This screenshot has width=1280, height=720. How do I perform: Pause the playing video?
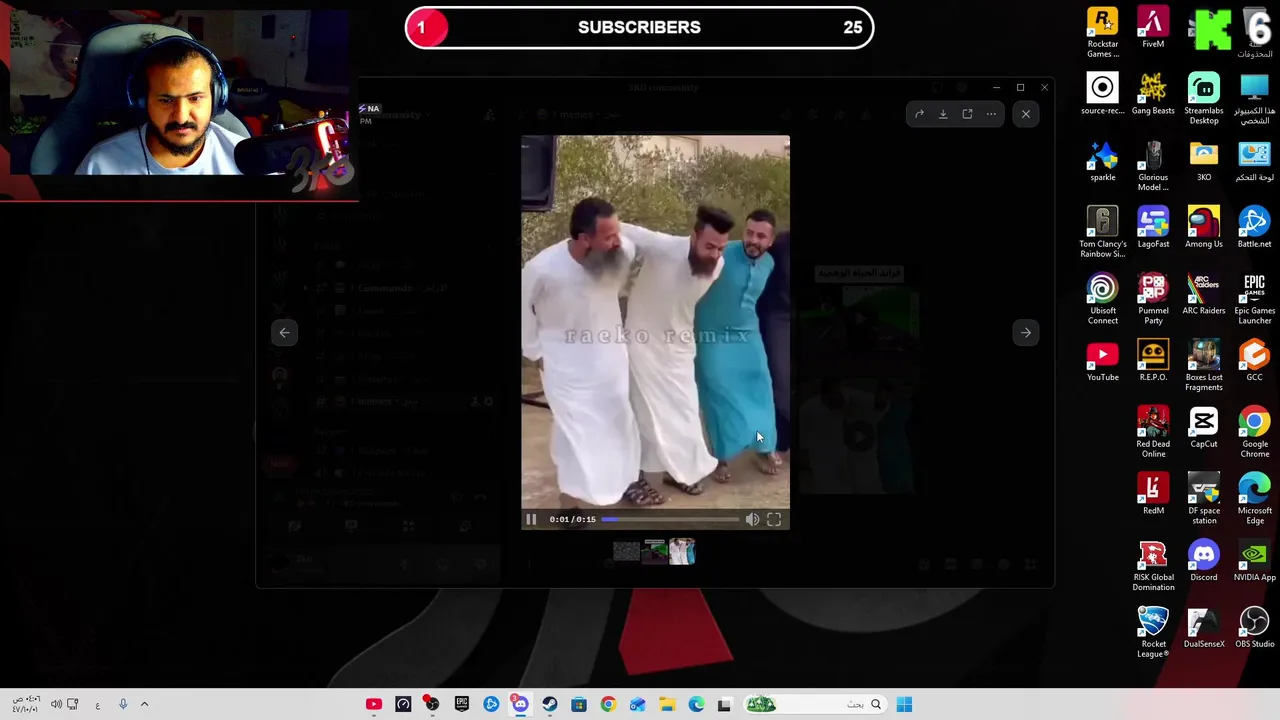(x=531, y=519)
